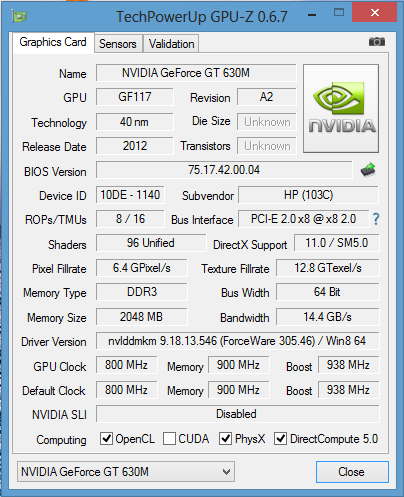Click the Name field showing GT 630M
404x497 pixels.
coord(196,73)
